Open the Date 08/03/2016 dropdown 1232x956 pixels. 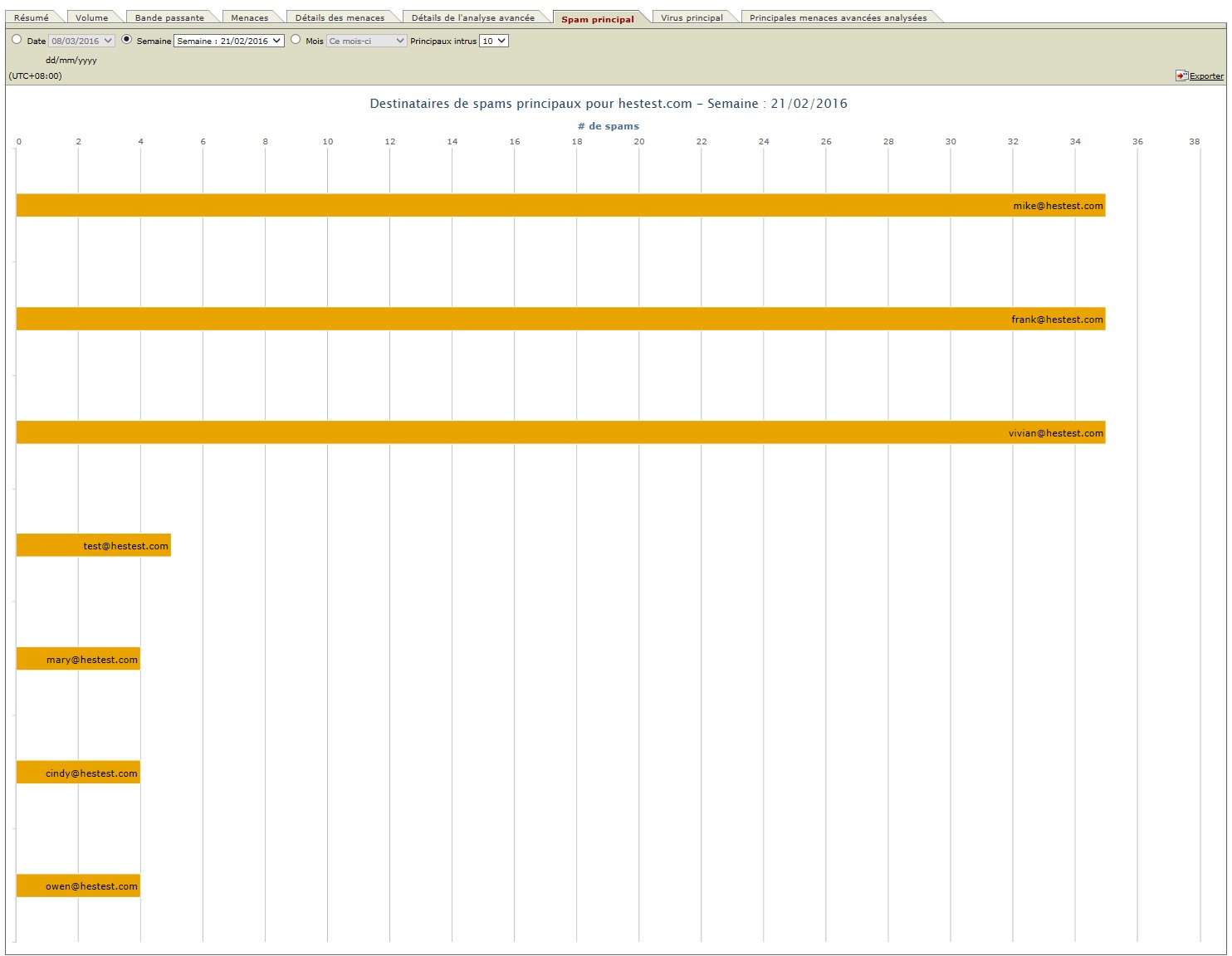81,41
